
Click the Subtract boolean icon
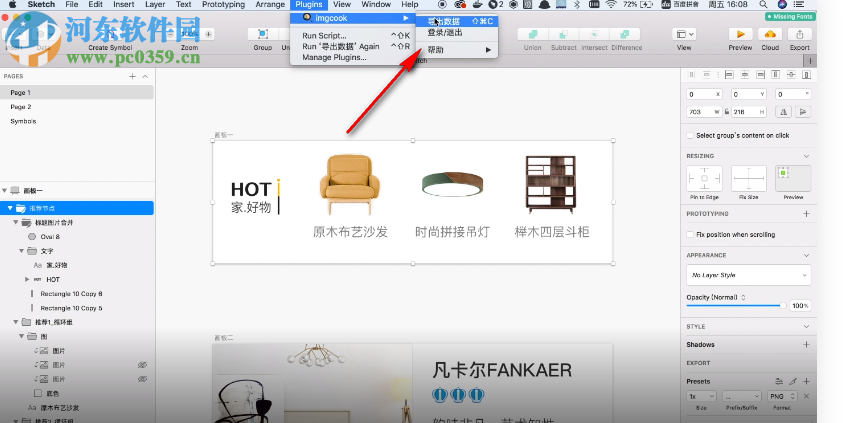coord(563,34)
